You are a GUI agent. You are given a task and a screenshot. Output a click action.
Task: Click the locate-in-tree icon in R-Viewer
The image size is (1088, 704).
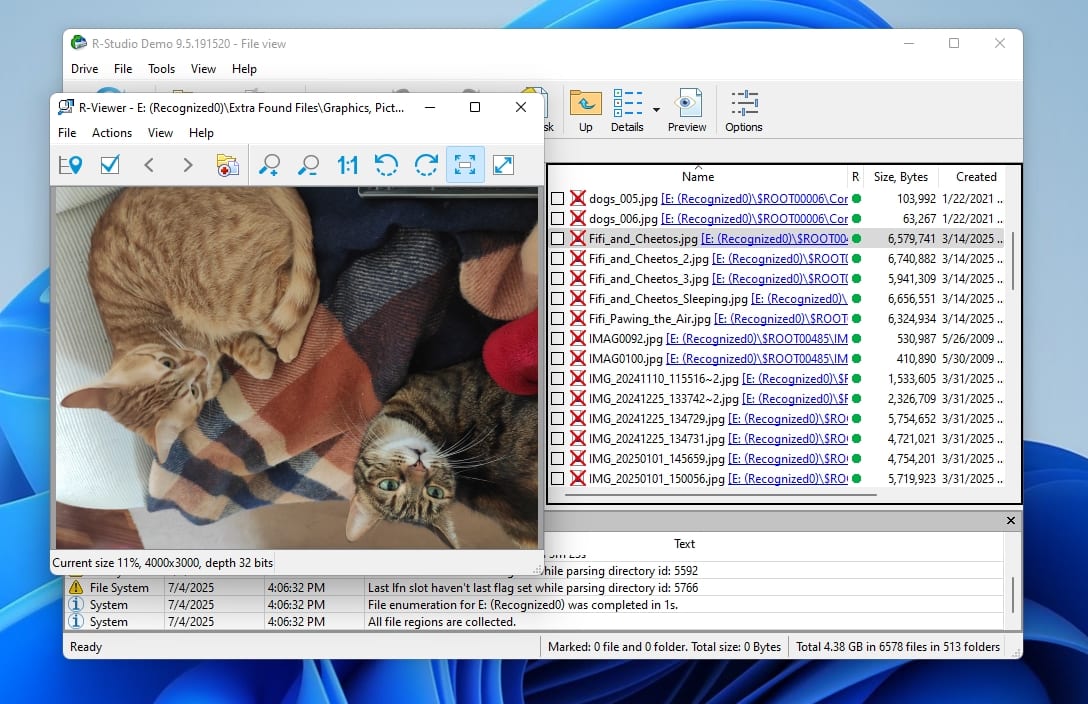pos(70,165)
